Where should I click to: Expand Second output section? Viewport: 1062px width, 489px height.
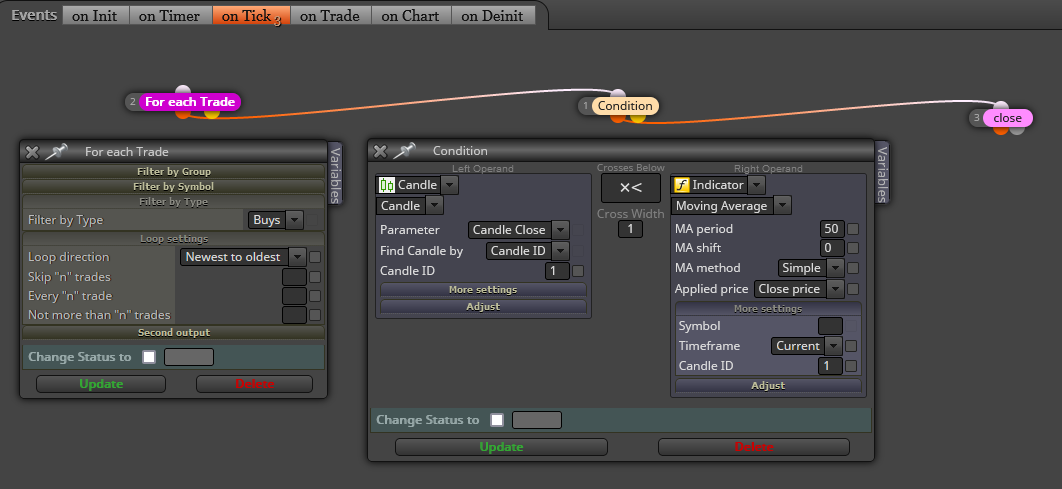[x=173, y=333]
